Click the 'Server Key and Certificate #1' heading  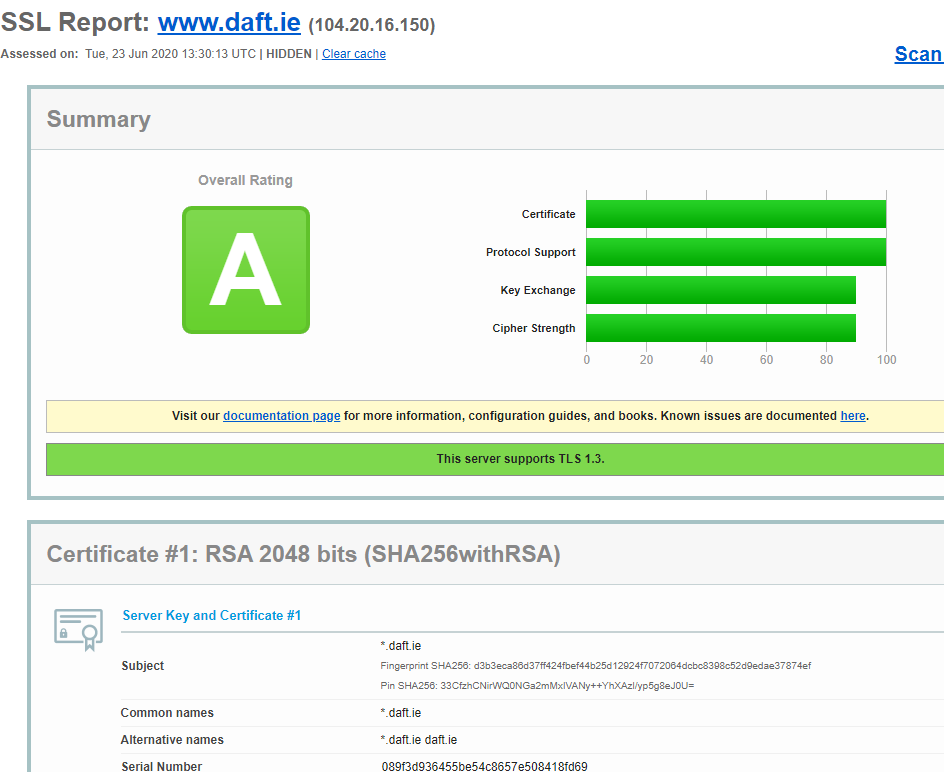pyautogui.click(x=212, y=615)
